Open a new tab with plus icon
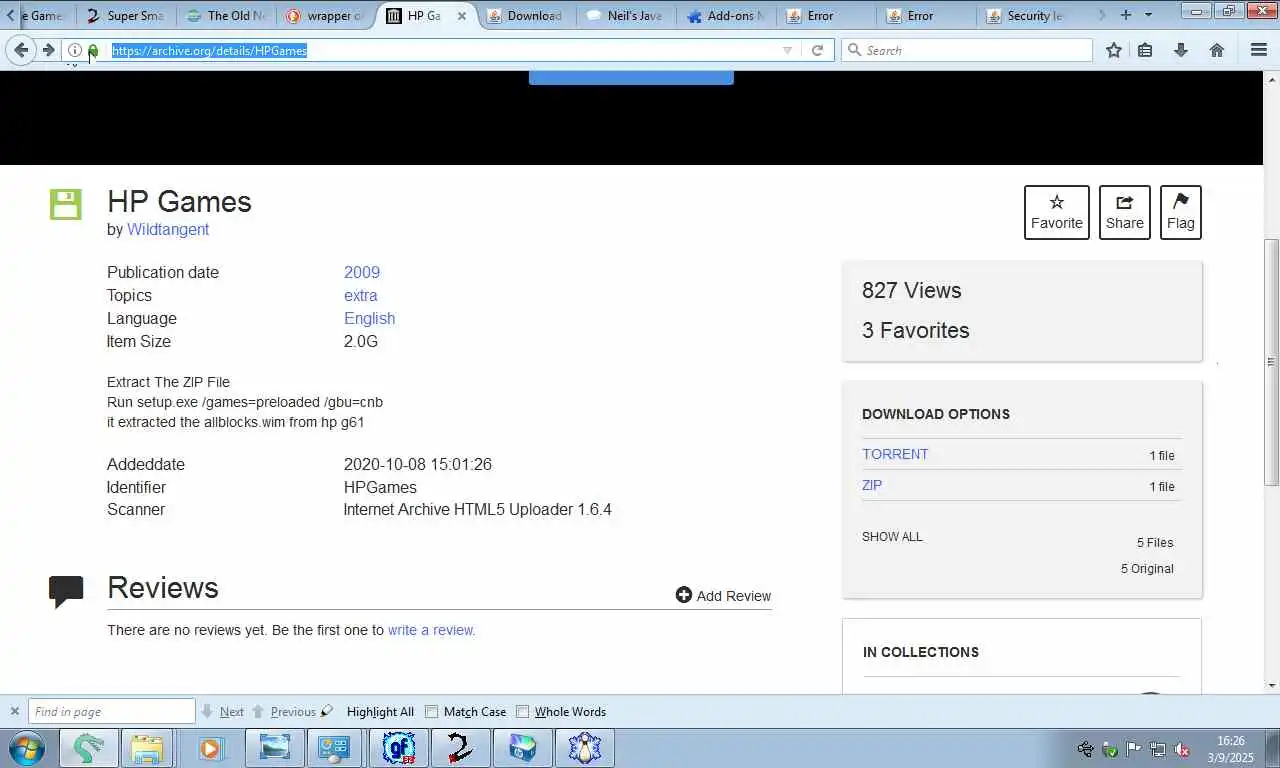The width and height of the screenshot is (1280, 768). (x=1126, y=15)
